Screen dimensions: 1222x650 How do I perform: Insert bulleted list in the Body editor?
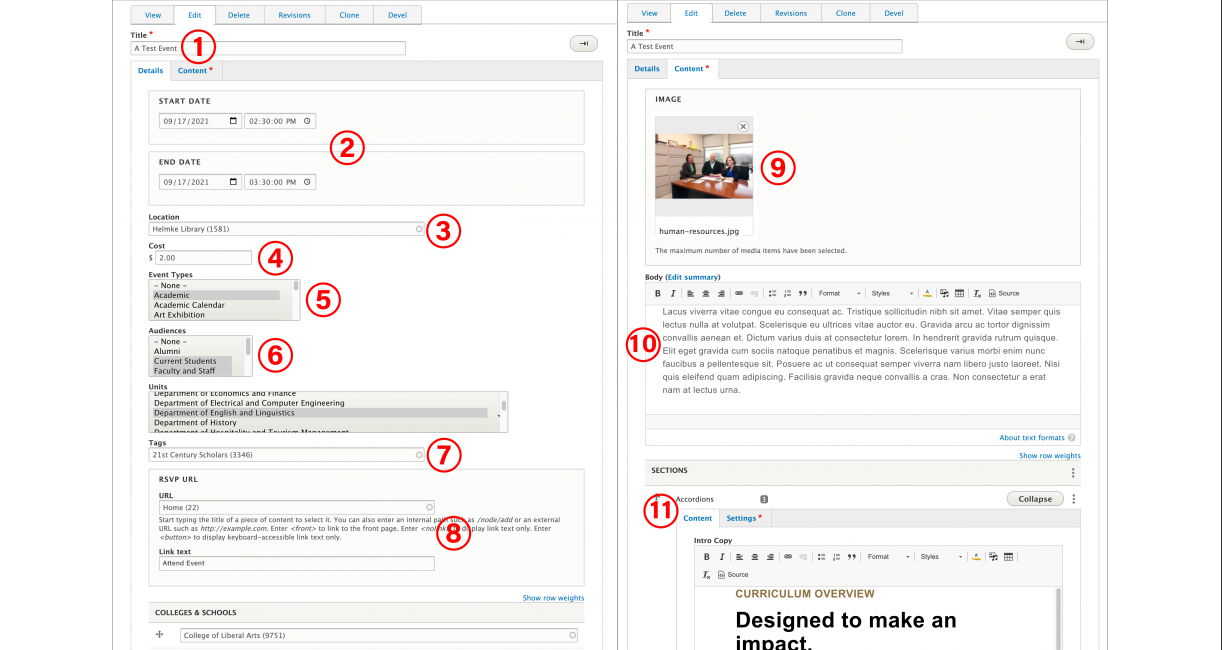772,293
